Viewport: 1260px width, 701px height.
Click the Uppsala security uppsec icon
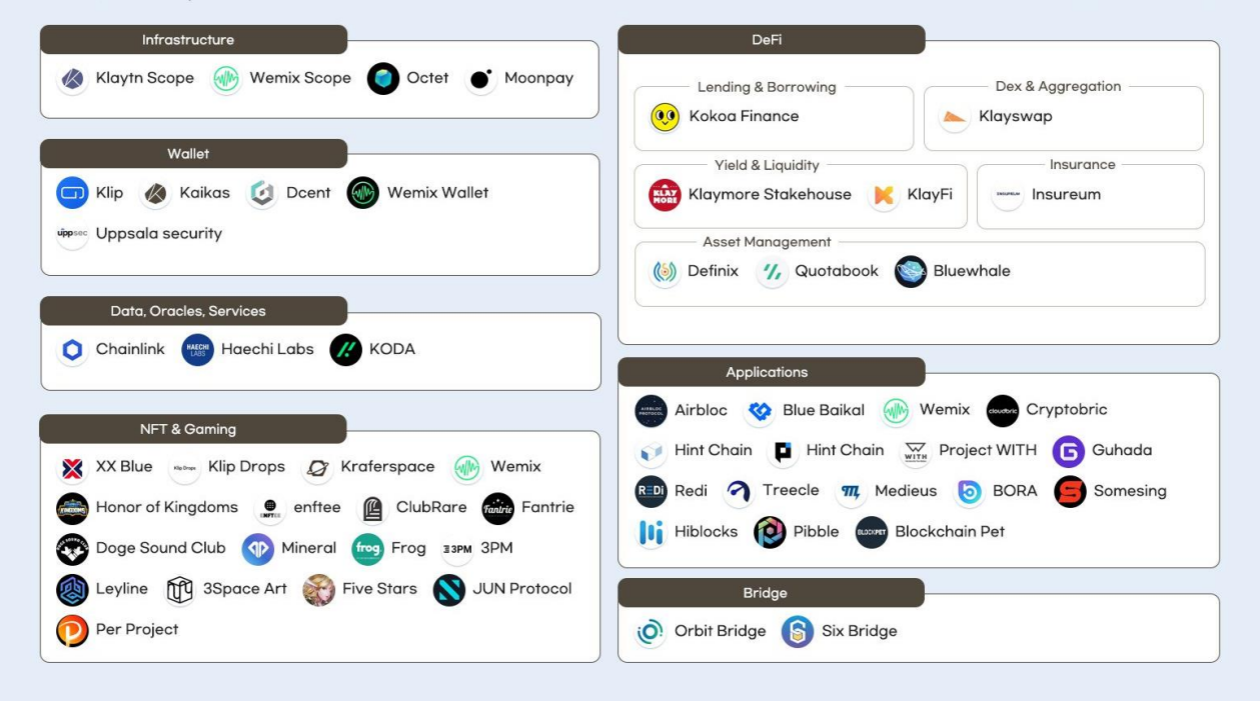pyautogui.click(x=72, y=233)
